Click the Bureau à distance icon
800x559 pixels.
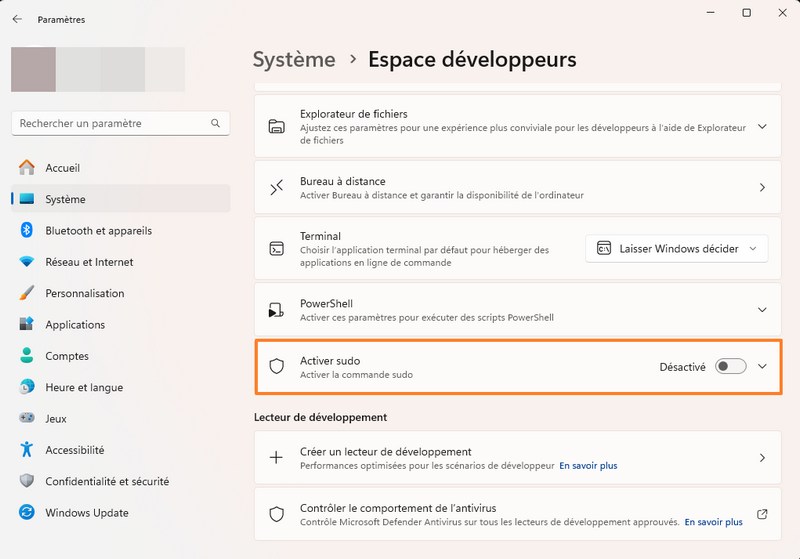click(277, 188)
